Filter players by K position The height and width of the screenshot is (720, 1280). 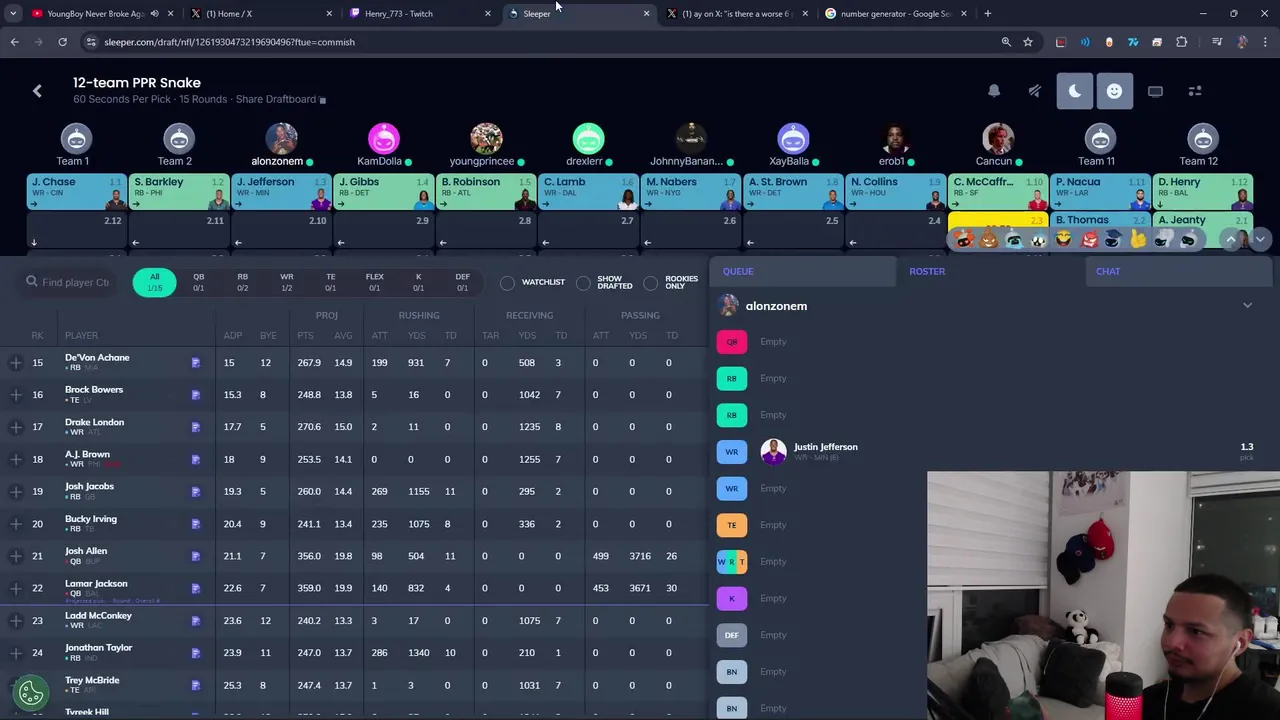(418, 282)
